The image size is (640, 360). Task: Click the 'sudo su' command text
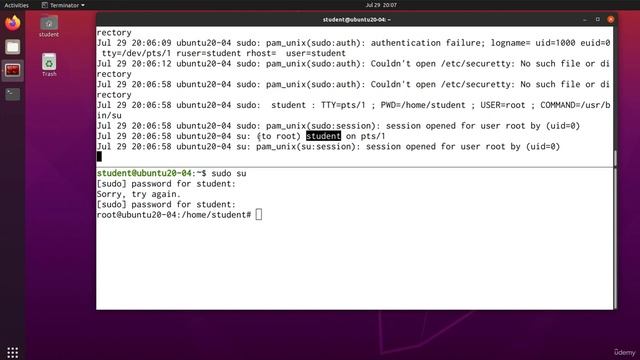click(x=229, y=173)
